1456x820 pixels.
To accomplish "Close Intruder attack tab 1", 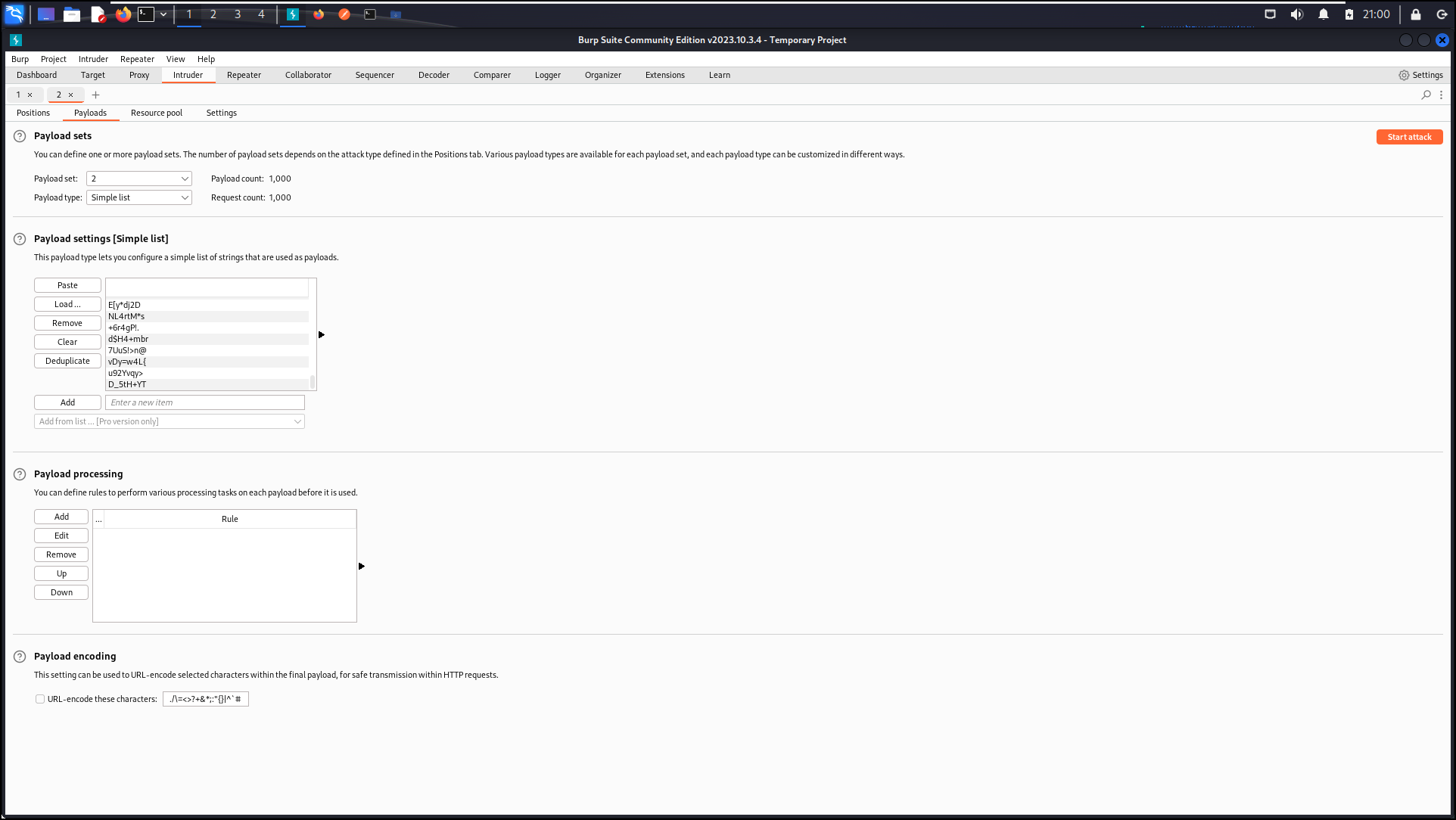I will [30, 95].
